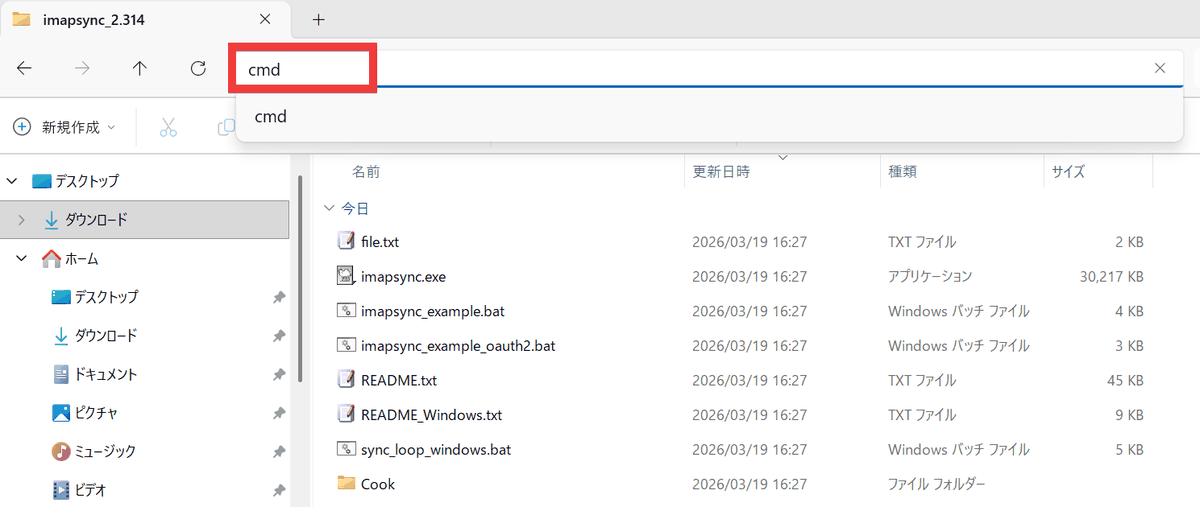Select README_Windows.txt file
Image resolution: width=1200 pixels, height=507 pixels.
point(431,414)
